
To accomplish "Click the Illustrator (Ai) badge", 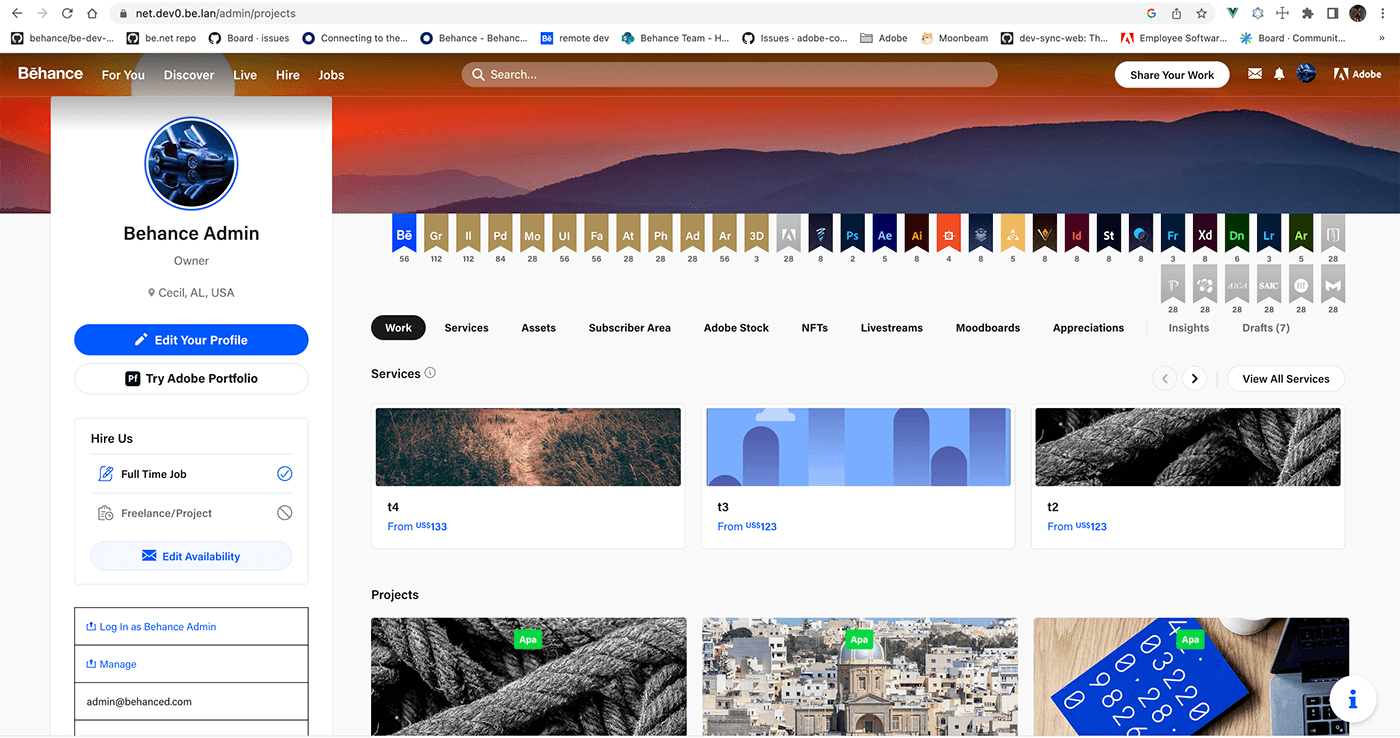I will pos(916,236).
